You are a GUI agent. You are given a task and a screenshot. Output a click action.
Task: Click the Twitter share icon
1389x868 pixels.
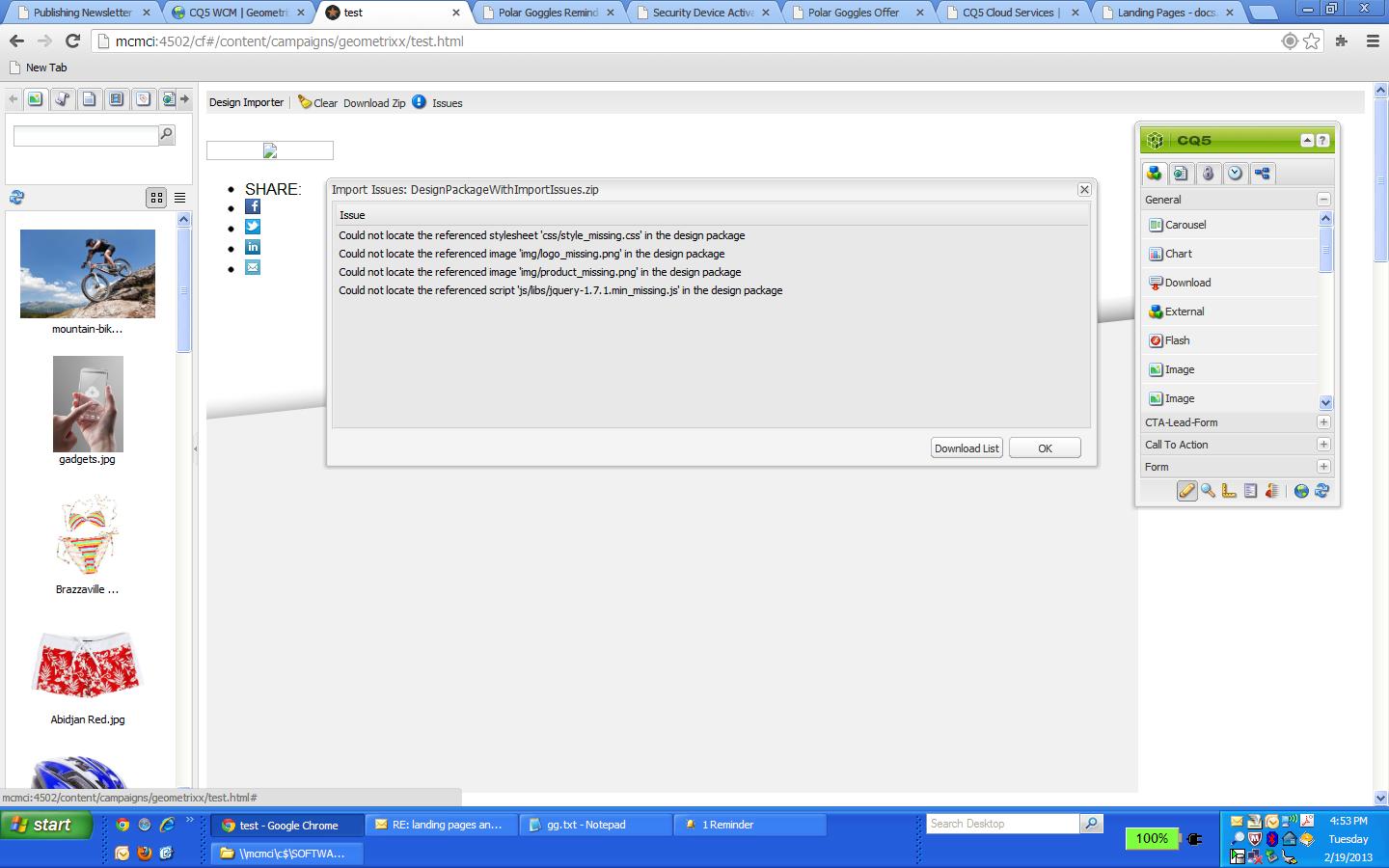(x=253, y=227)
